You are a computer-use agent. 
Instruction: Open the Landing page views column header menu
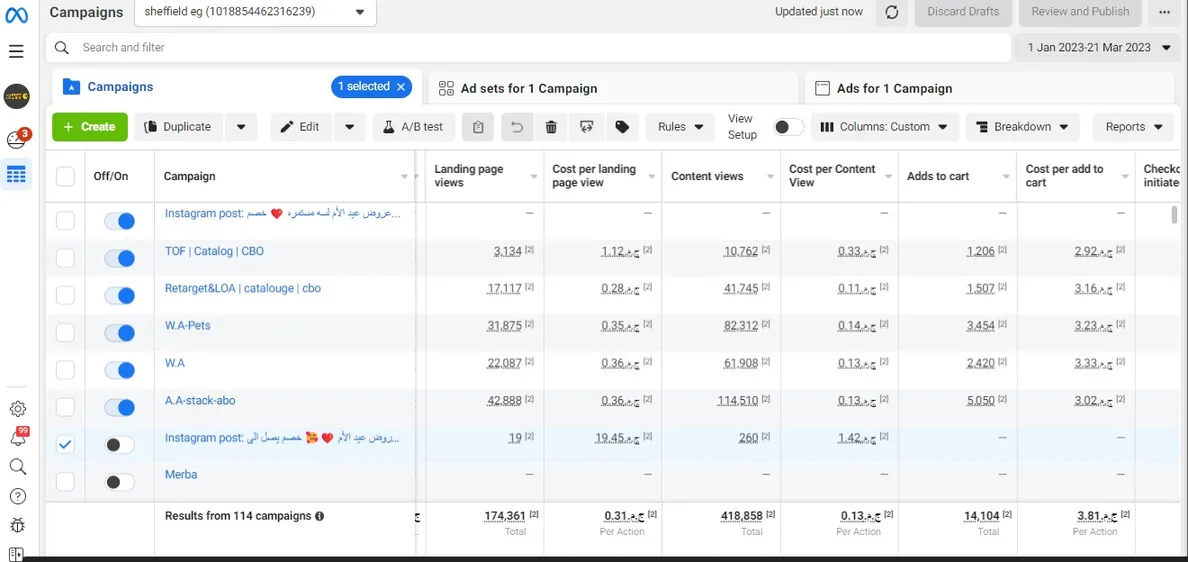click(535, 176)
